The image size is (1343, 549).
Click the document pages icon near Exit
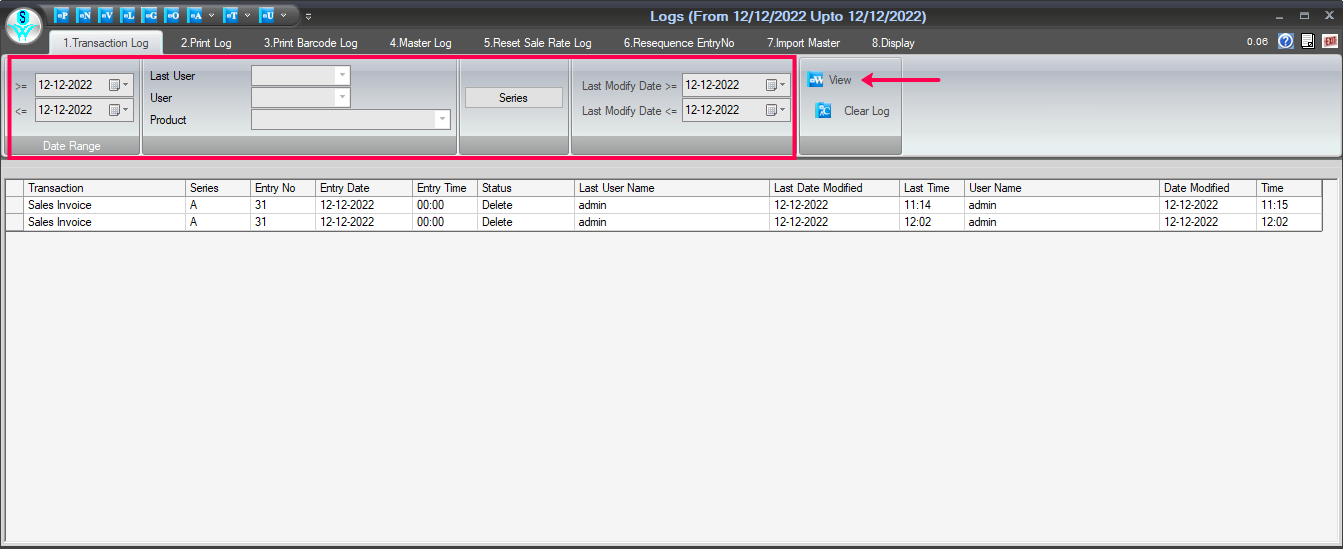(x=1307, y=41)
